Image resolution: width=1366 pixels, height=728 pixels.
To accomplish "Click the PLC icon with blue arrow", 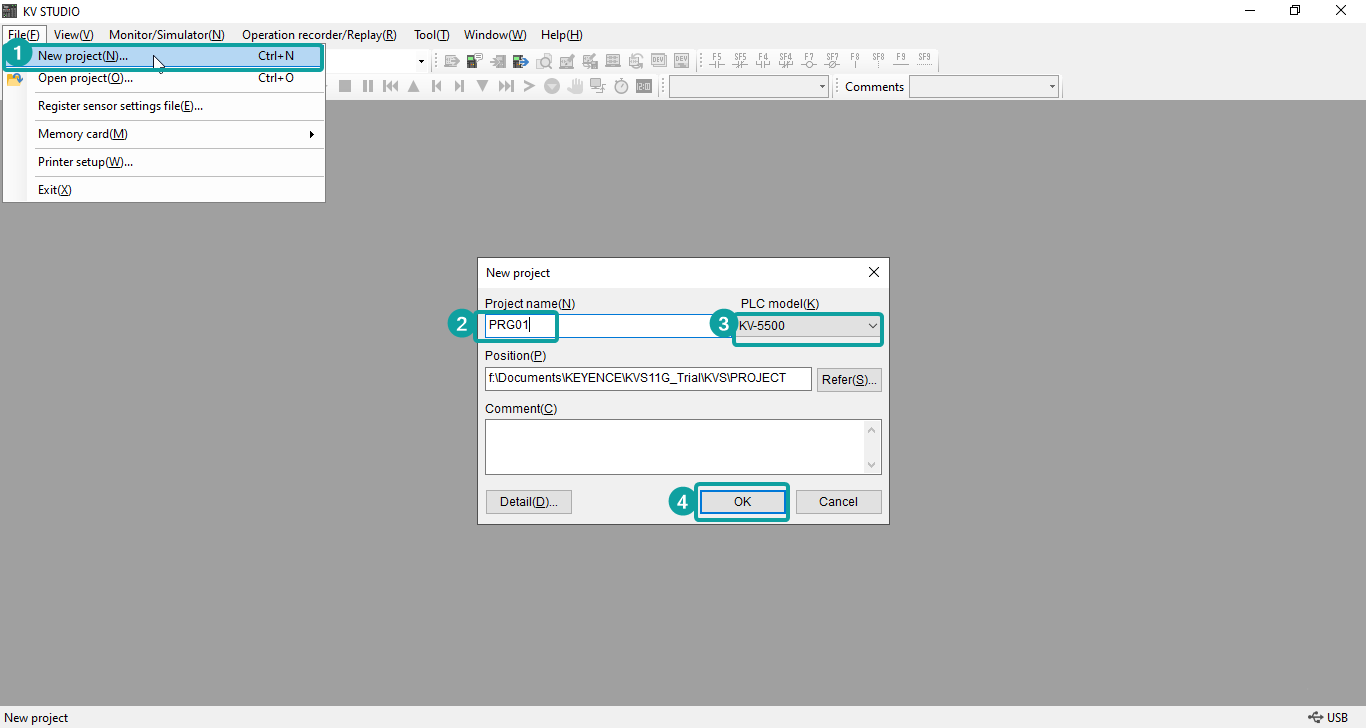I will click(x=521, y=60).
